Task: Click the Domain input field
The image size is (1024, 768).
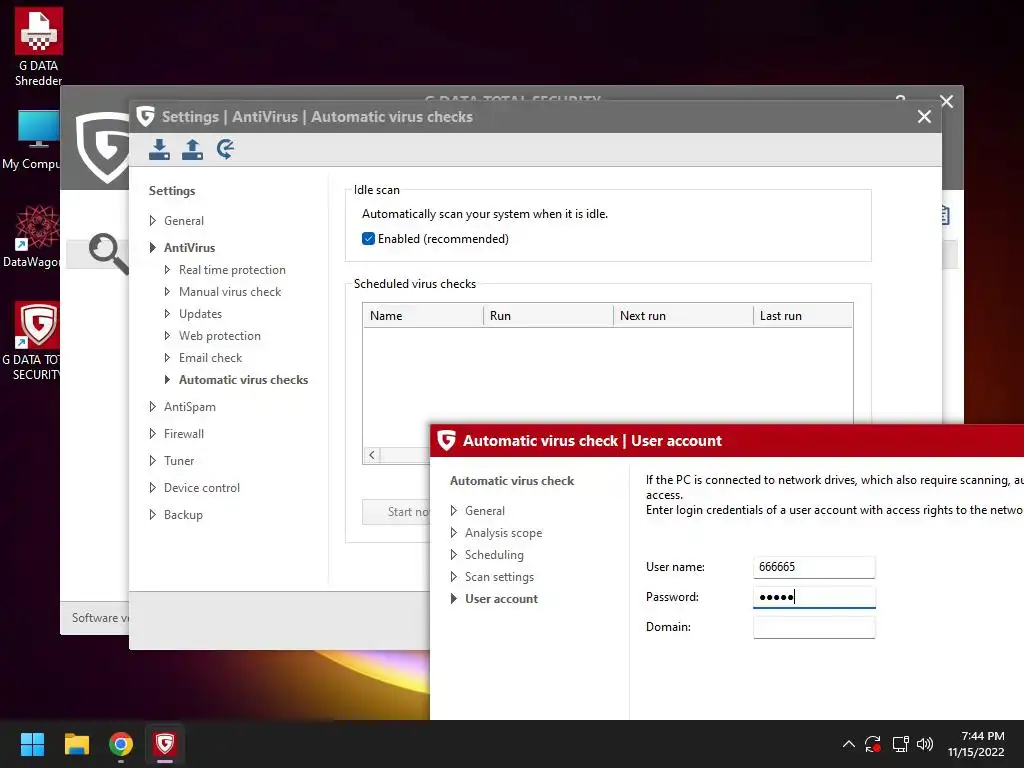Action: pos(814,627)
